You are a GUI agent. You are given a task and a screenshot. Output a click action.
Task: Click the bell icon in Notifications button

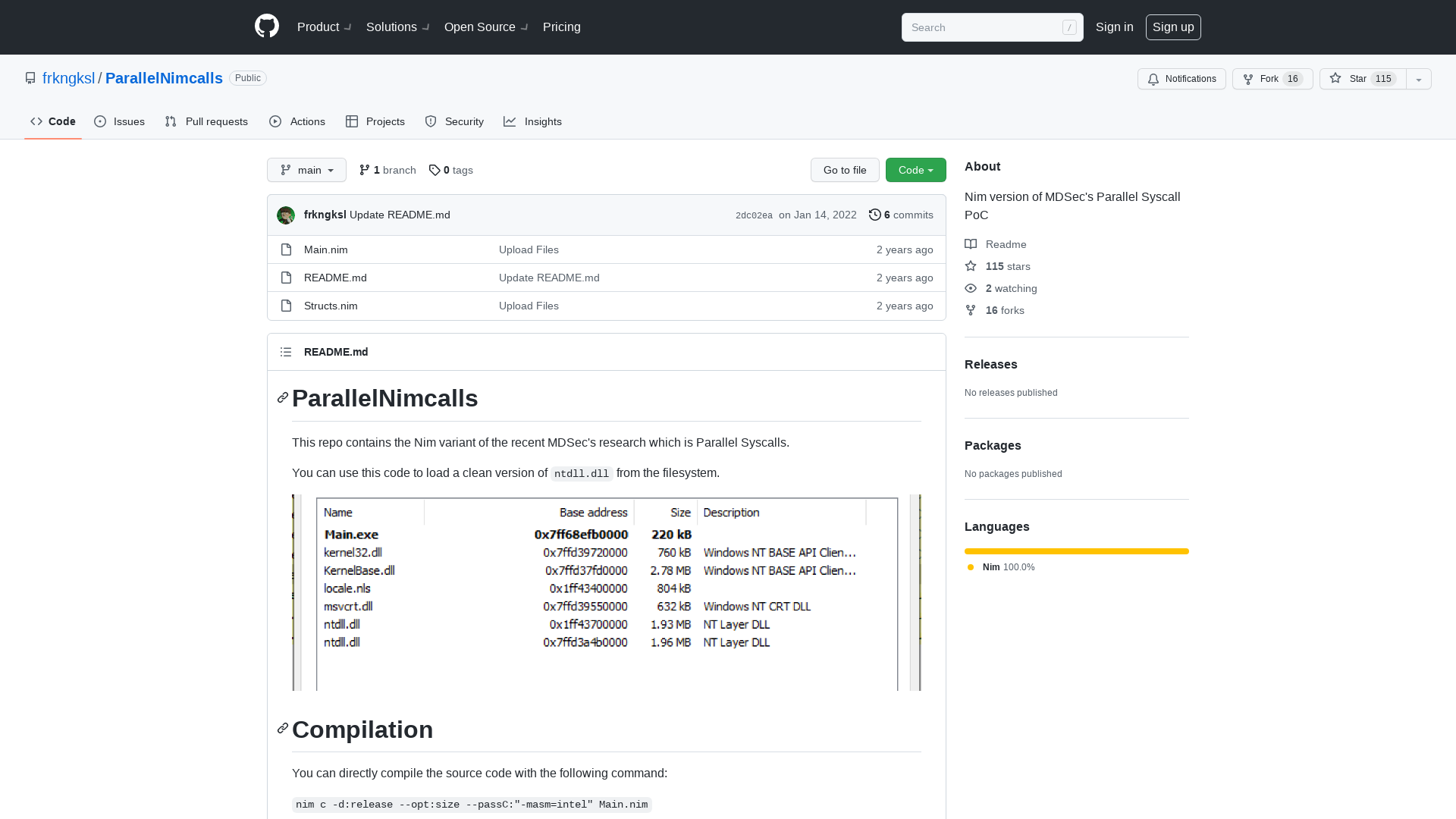1153,79
